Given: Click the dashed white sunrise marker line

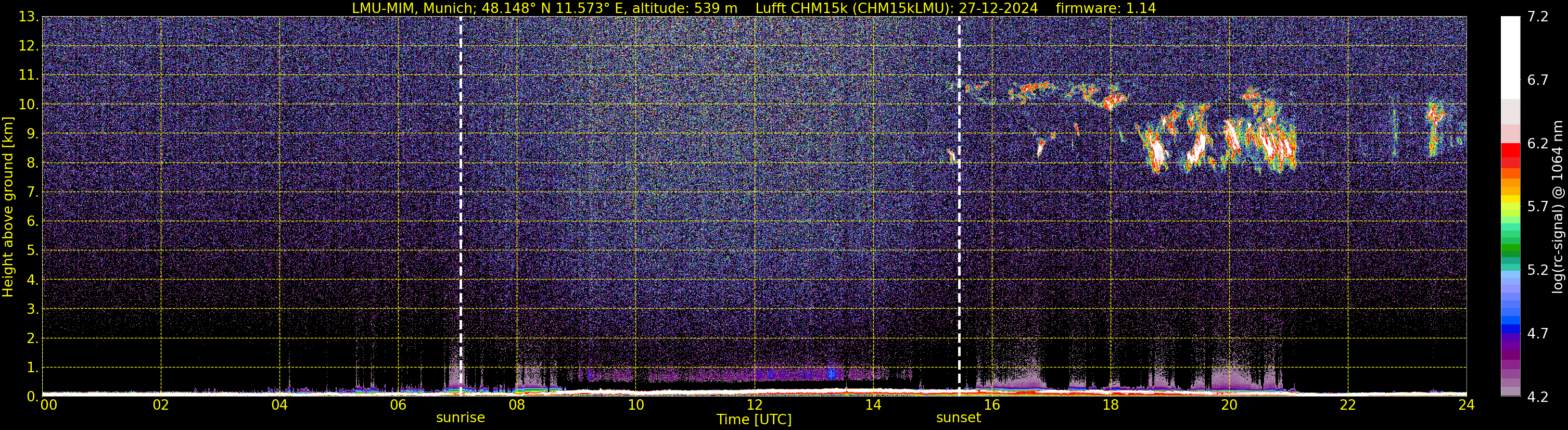Looking at the screenshot, I should point(460,207).
